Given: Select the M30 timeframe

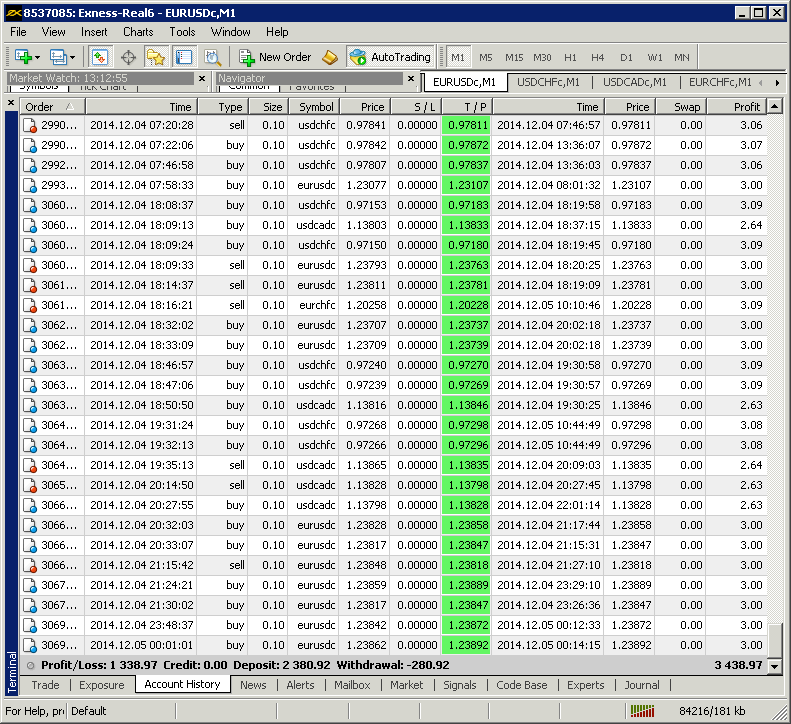Looking at the screenshot, I should [x=542, y=57].
